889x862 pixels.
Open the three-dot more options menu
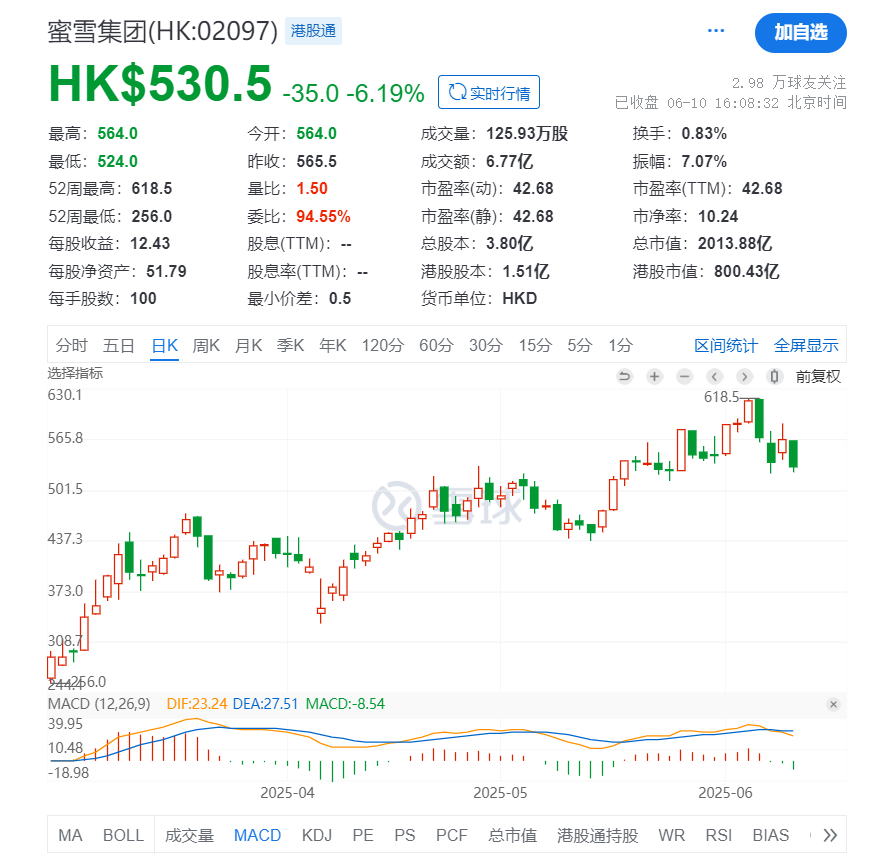click(716, 31)
